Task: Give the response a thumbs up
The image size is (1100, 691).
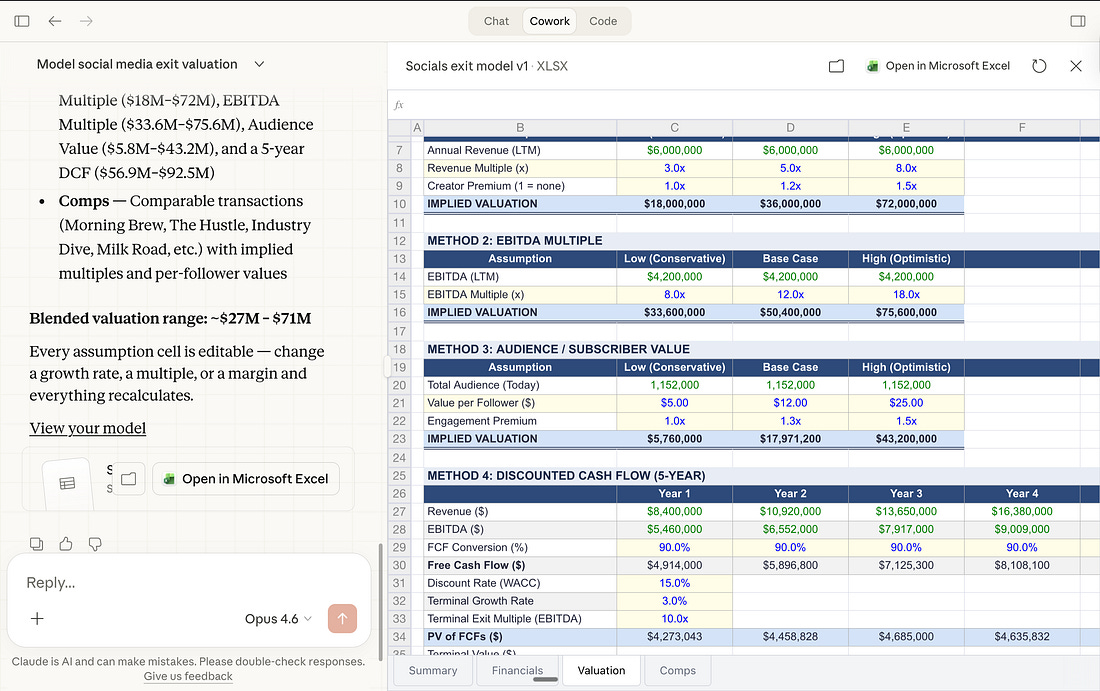Action: (66, 544)
